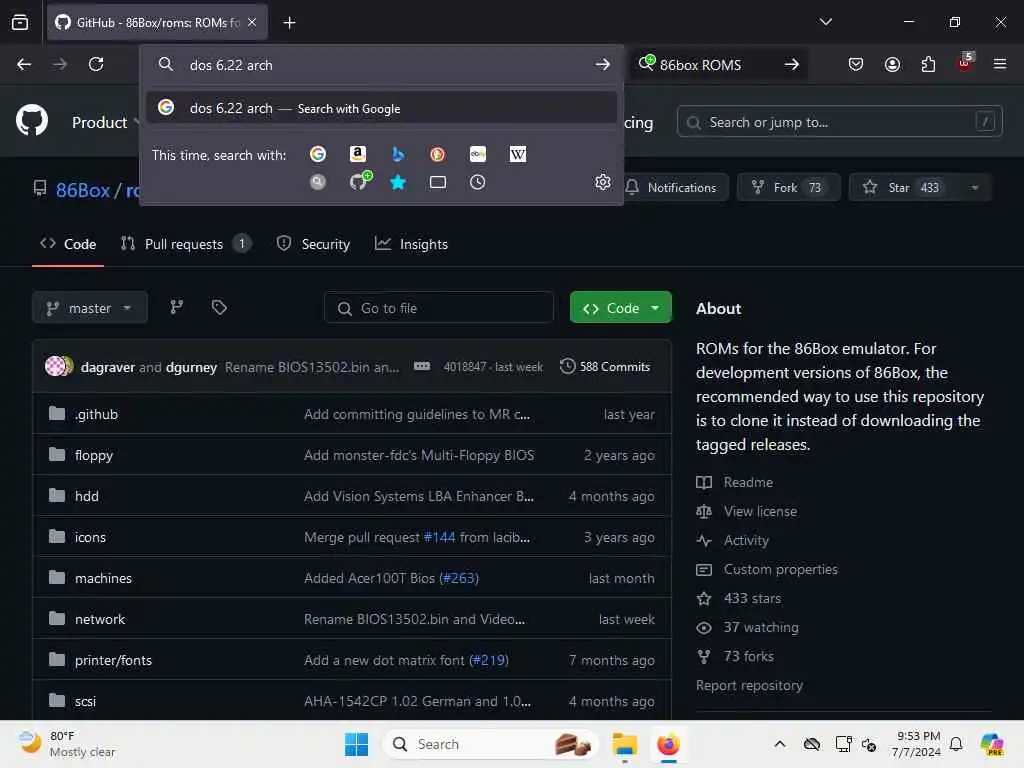
Task: Open the hdd folder
Action: [x=87, y=496]
